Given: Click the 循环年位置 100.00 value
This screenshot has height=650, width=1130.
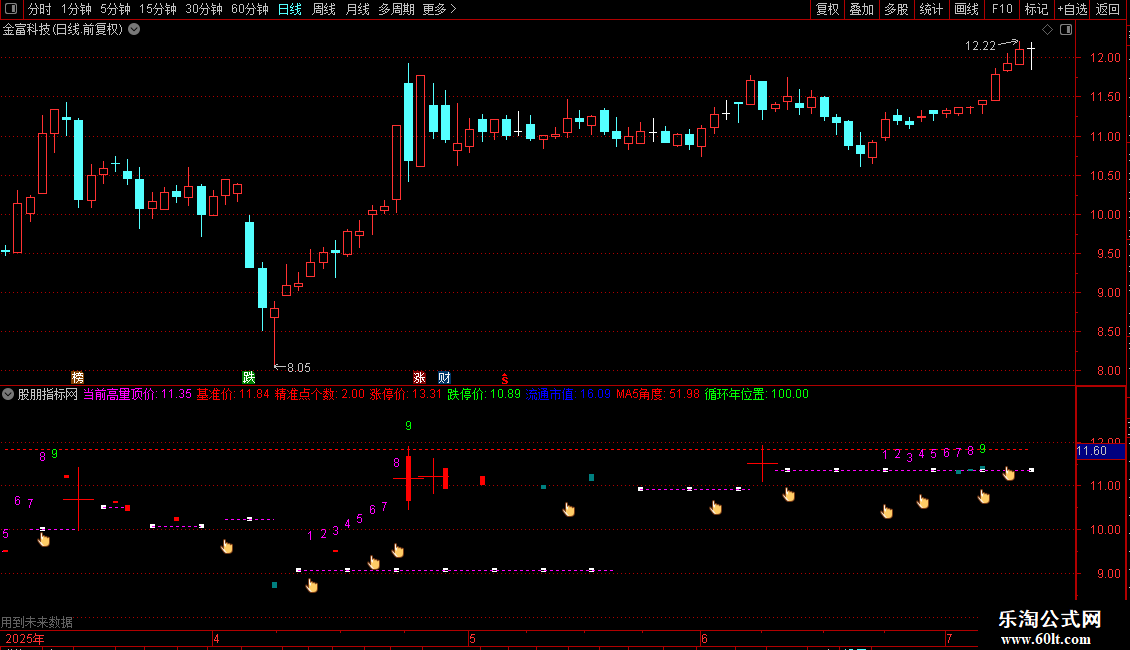Looking at the screenshot, I should point(757,394).
